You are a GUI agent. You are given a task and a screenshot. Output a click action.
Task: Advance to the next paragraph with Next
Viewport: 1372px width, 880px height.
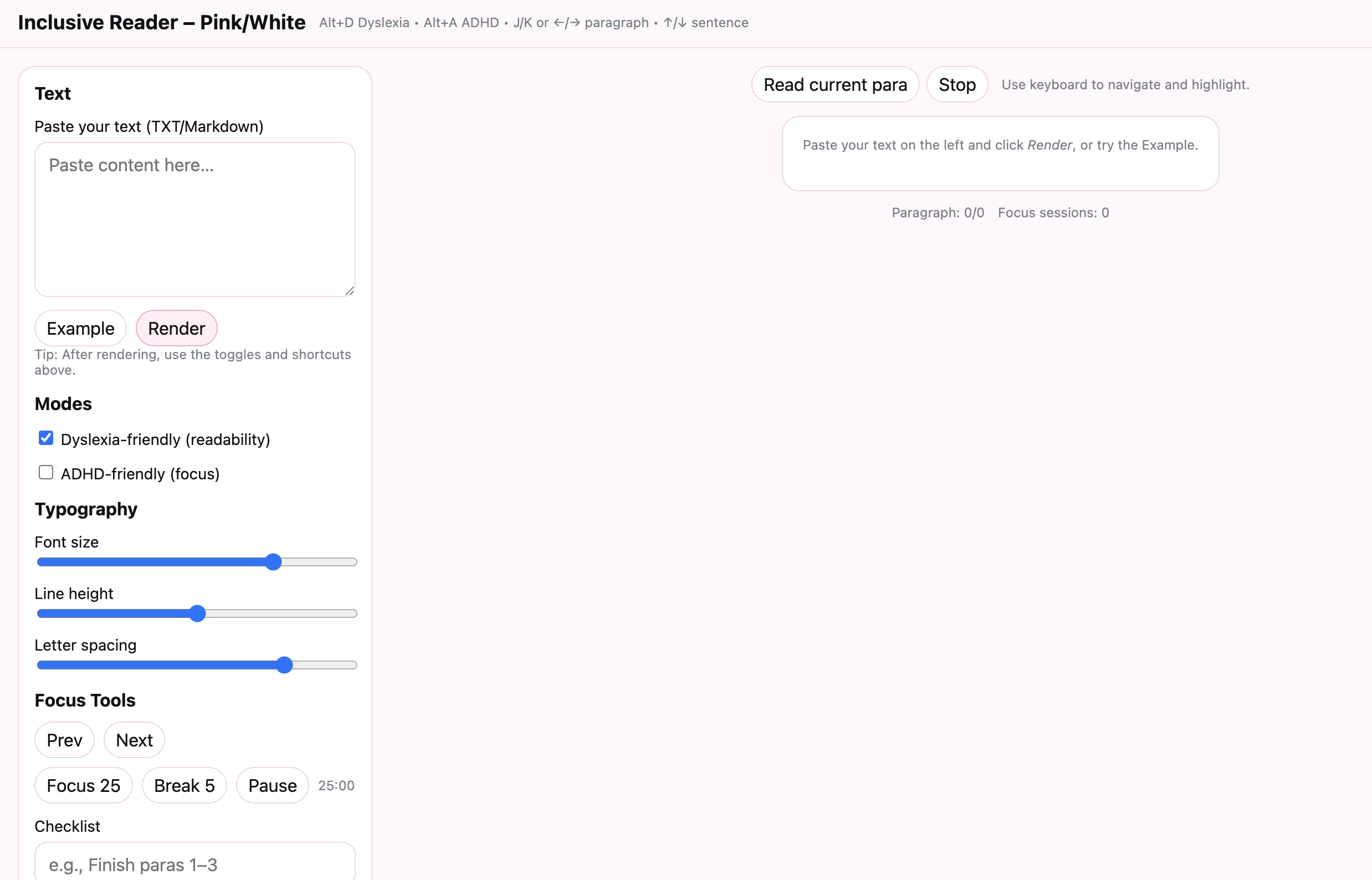134,740
